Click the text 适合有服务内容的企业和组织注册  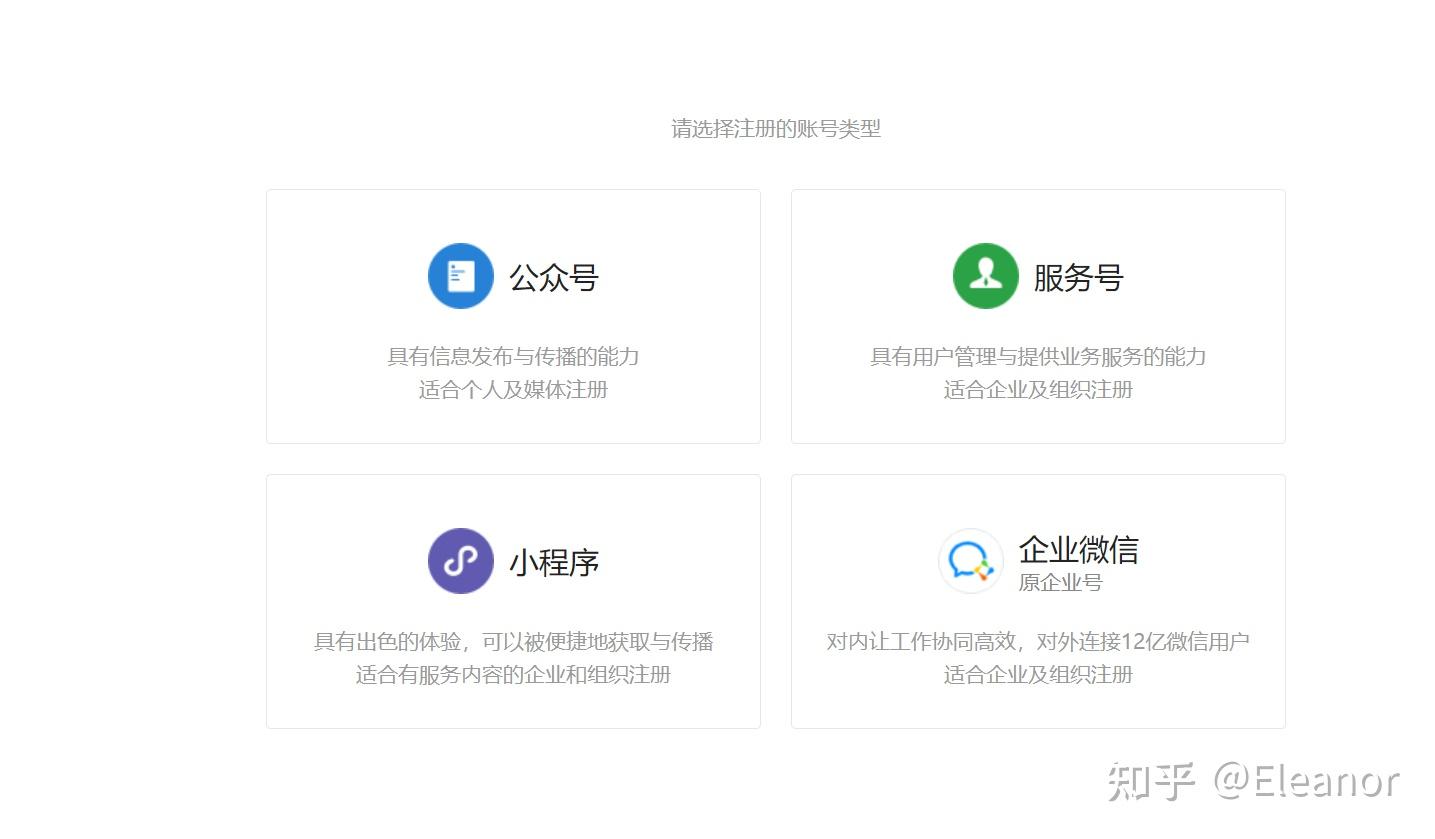(x=513, y=675)
